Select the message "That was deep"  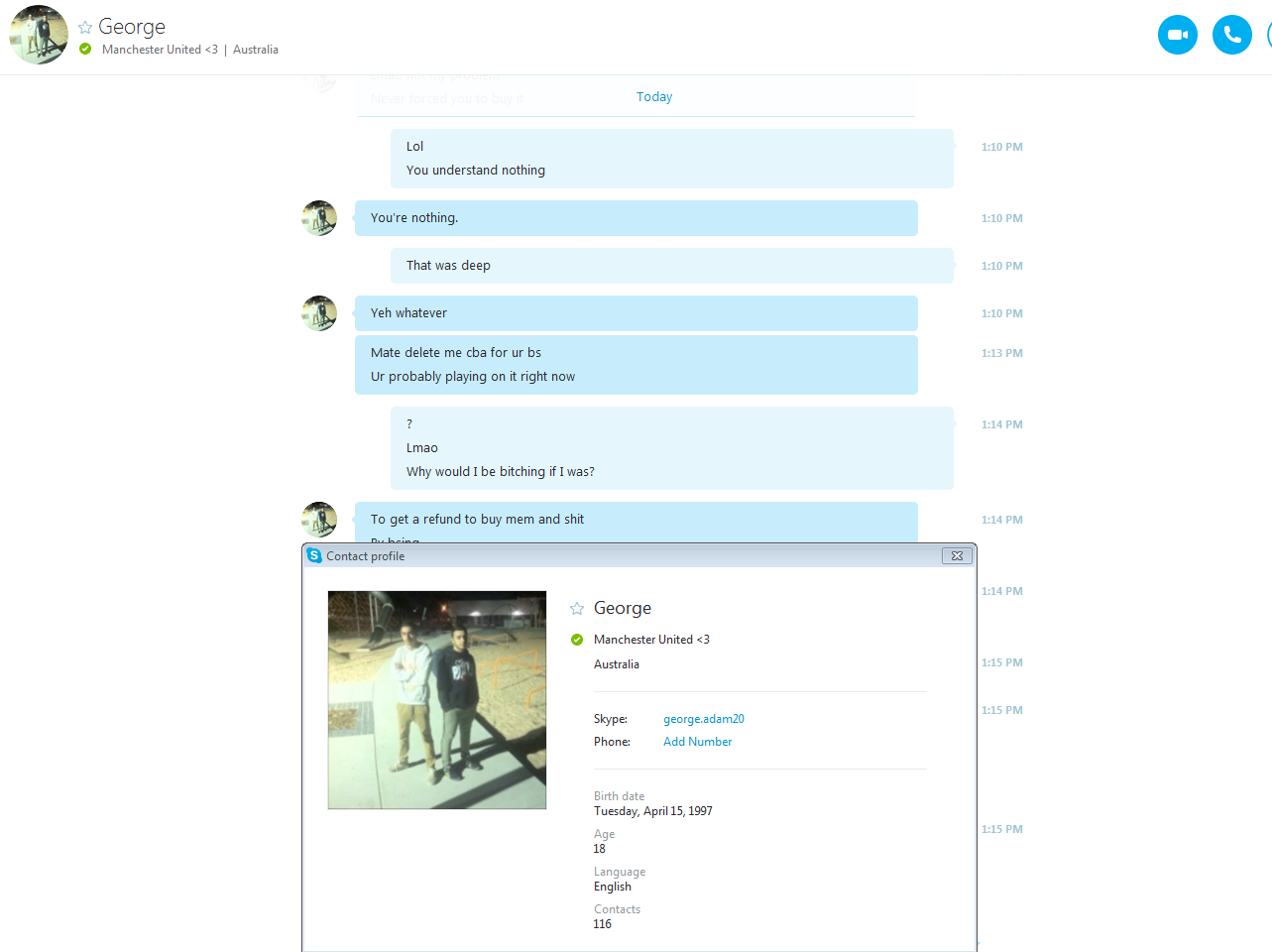(x=448, y=266)
